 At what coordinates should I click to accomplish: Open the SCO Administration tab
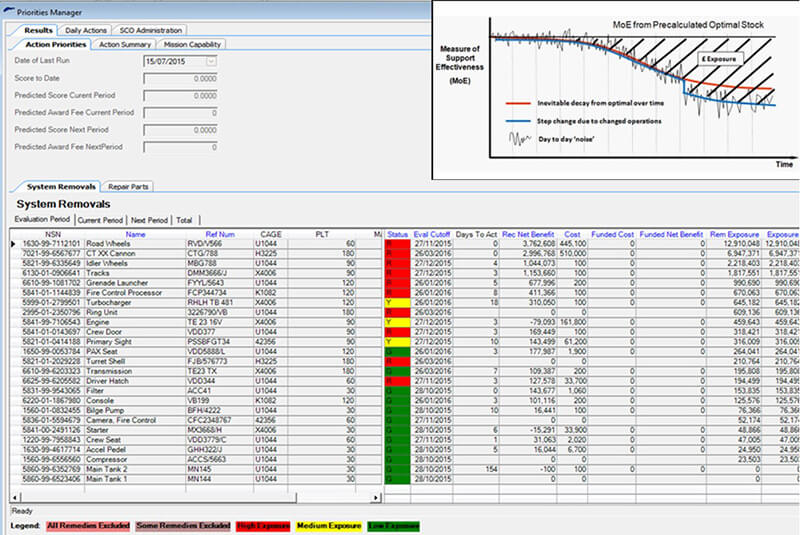(x=151, y=30)
